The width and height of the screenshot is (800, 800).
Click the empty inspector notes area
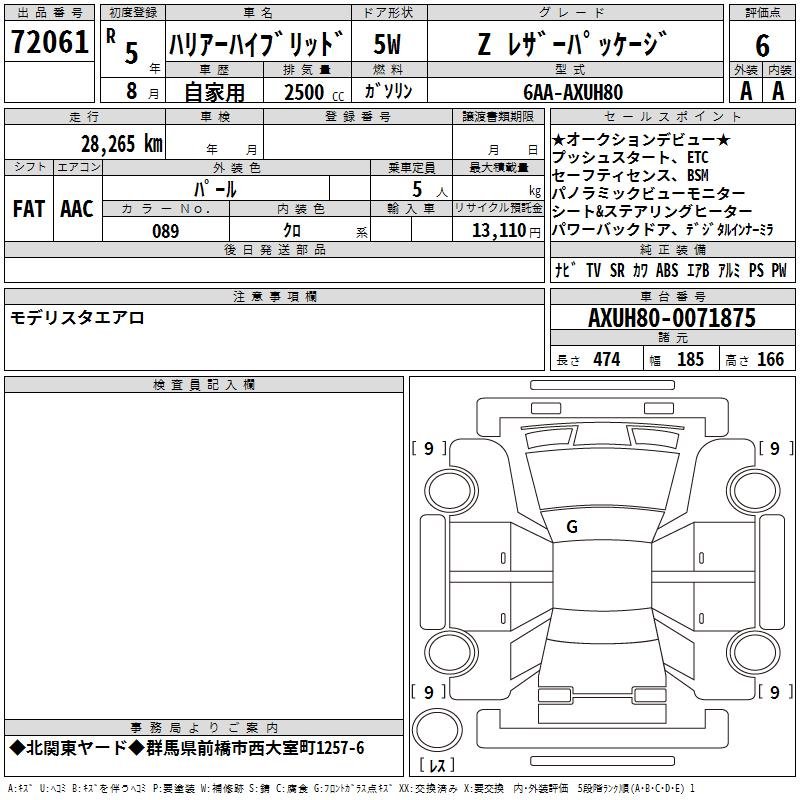tap(204, 556)
